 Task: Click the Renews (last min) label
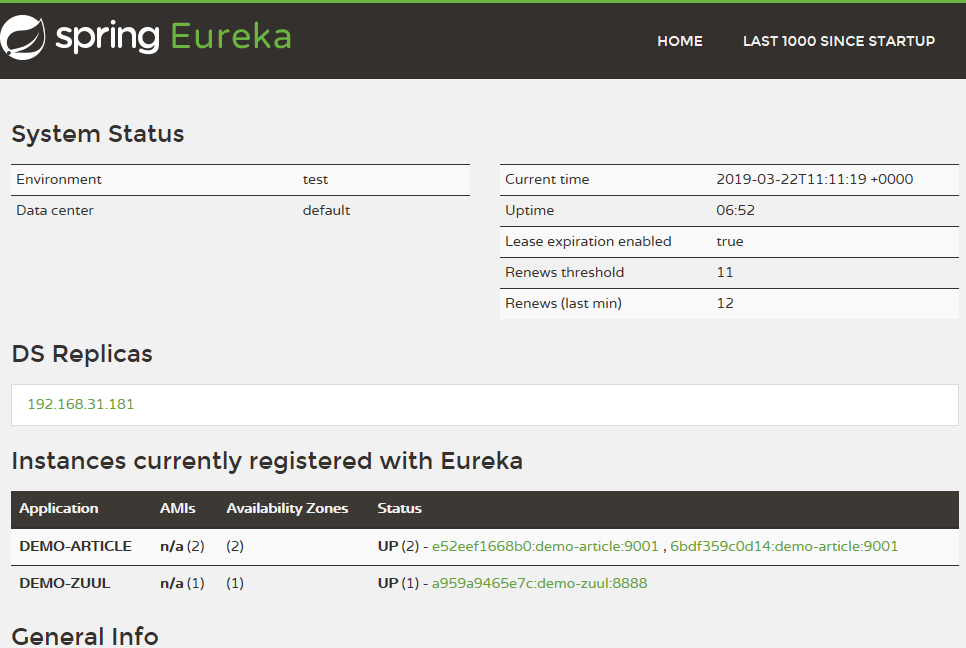564,303
